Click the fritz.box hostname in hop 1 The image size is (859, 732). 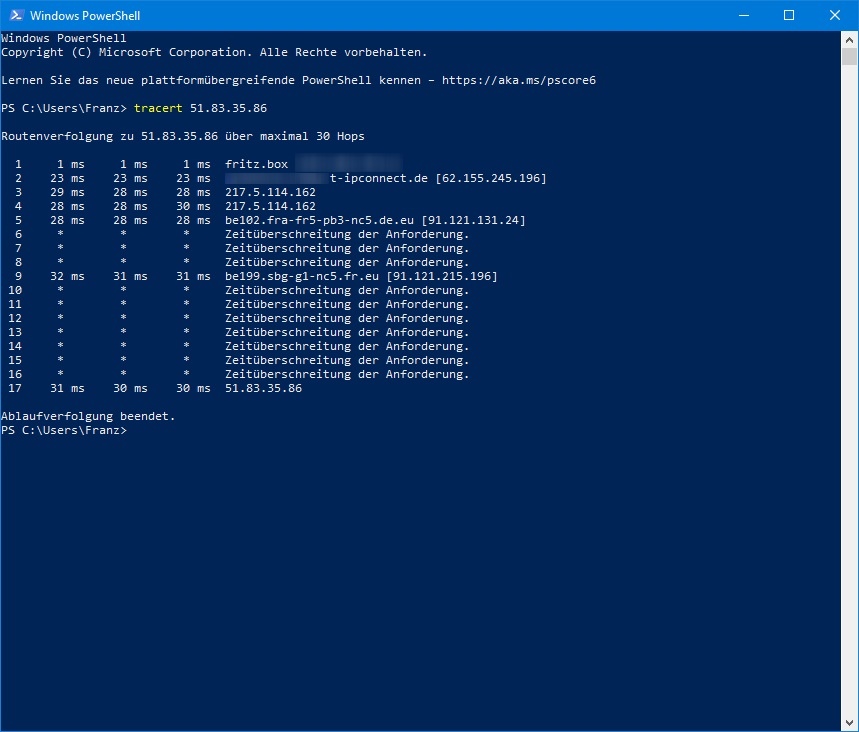click(x=256, y=164)
